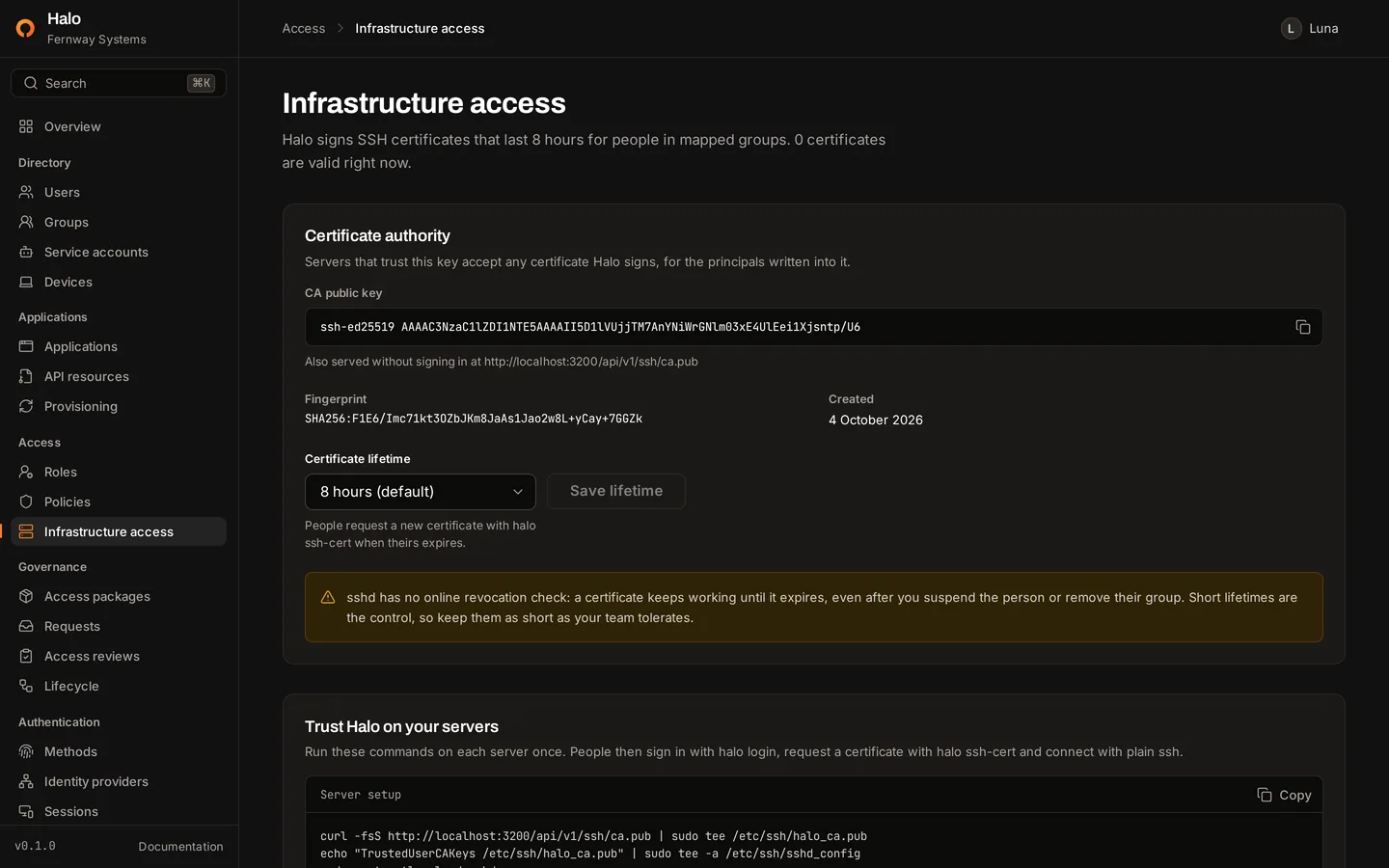Open the Luna user menu
Image resolution: width=1389 pixels, height=868 pixels.
tap(1309, 28)
